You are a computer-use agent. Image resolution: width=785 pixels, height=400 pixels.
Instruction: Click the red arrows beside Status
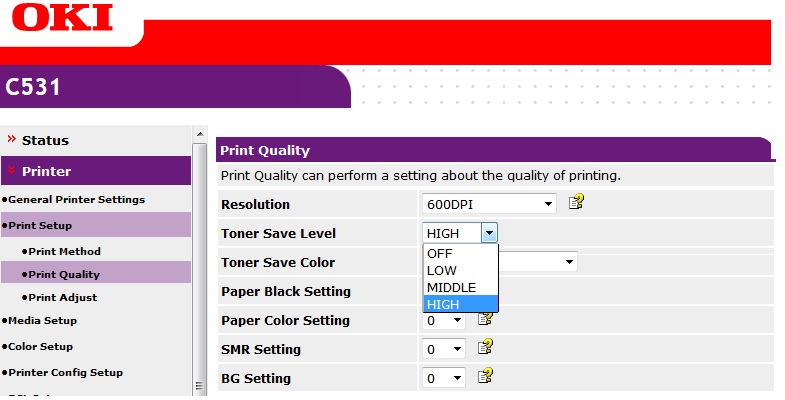coord(12,139)
